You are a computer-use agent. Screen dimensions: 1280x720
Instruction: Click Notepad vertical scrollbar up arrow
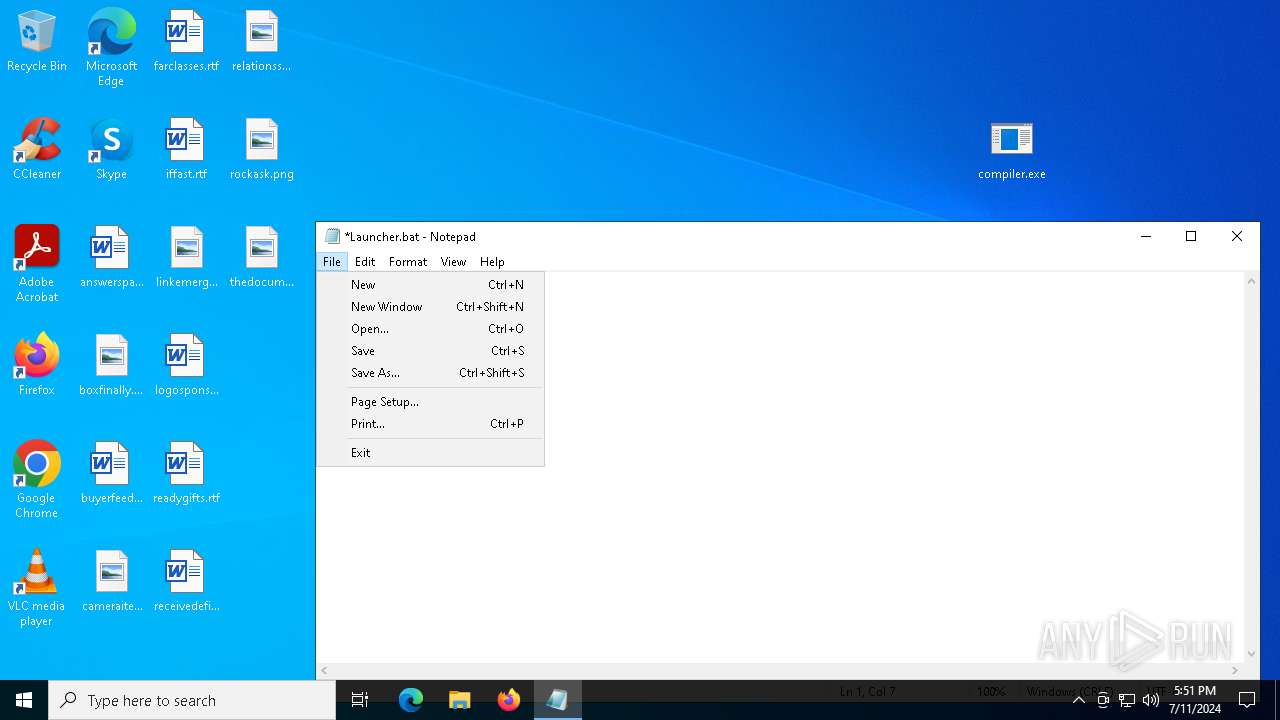(1251, 281)
